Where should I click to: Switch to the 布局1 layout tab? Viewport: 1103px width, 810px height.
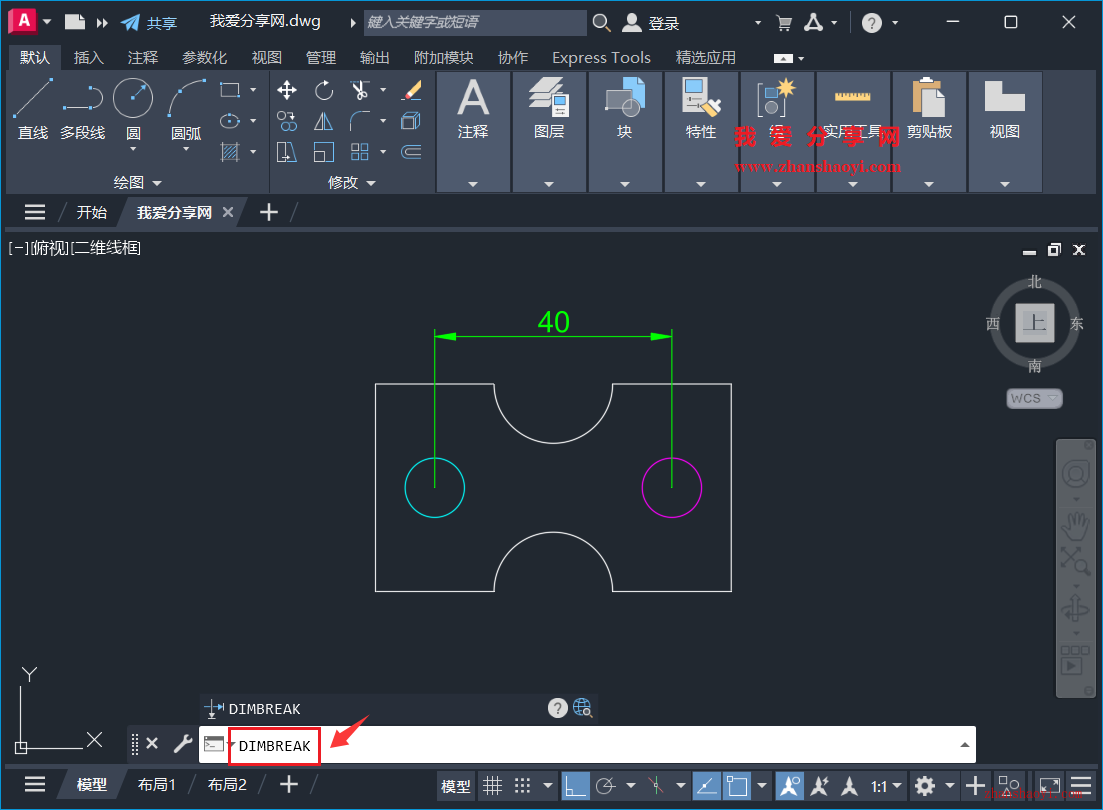156,785
